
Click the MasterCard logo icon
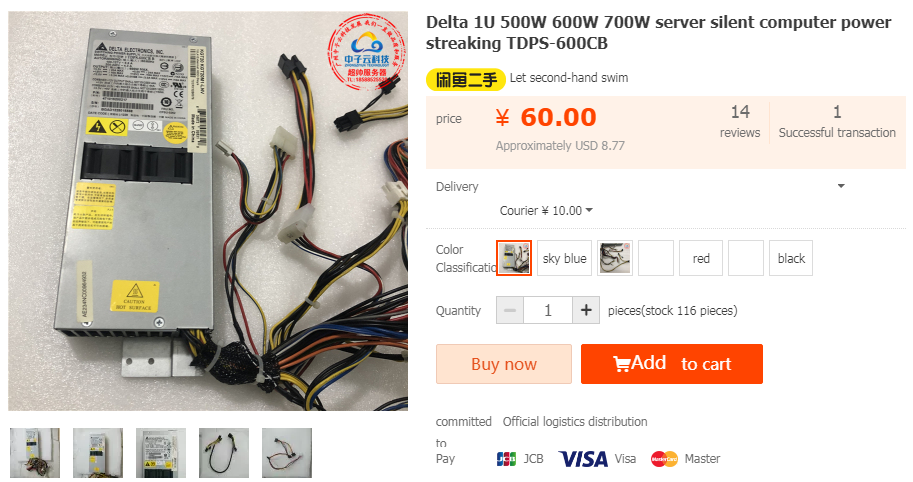664,459
